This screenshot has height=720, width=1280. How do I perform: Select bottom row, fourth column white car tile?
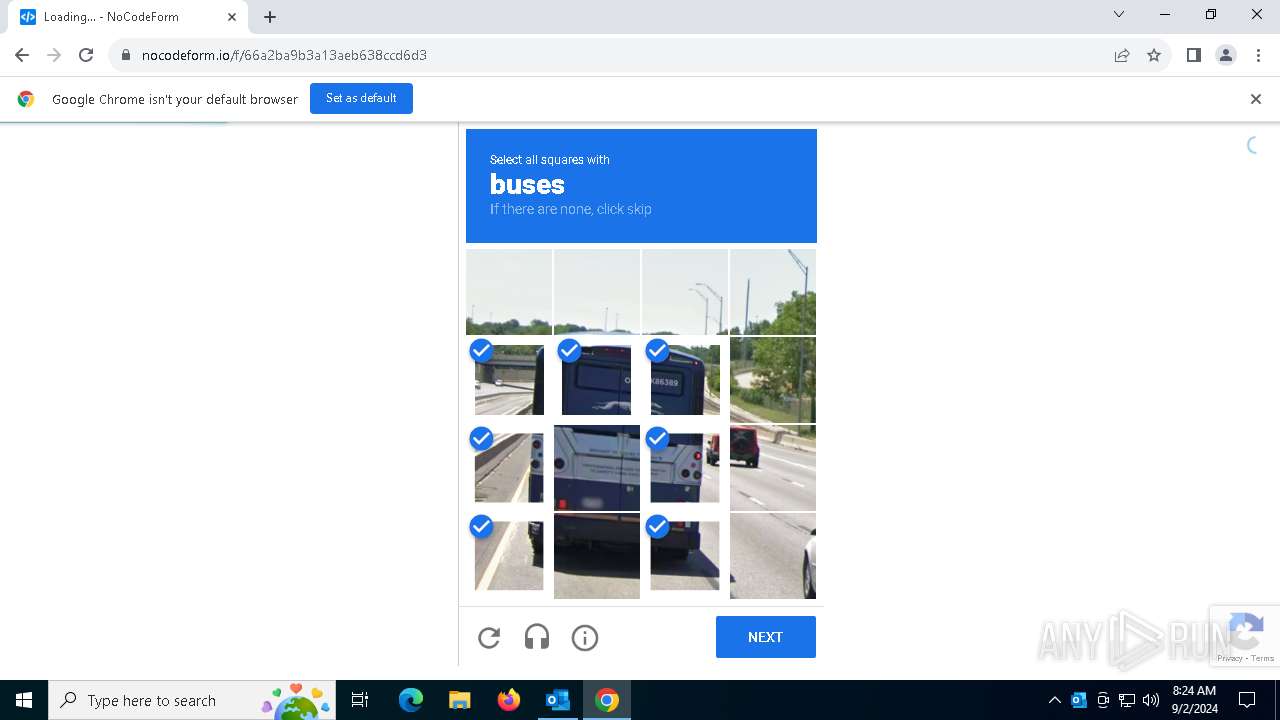point(773,556)
